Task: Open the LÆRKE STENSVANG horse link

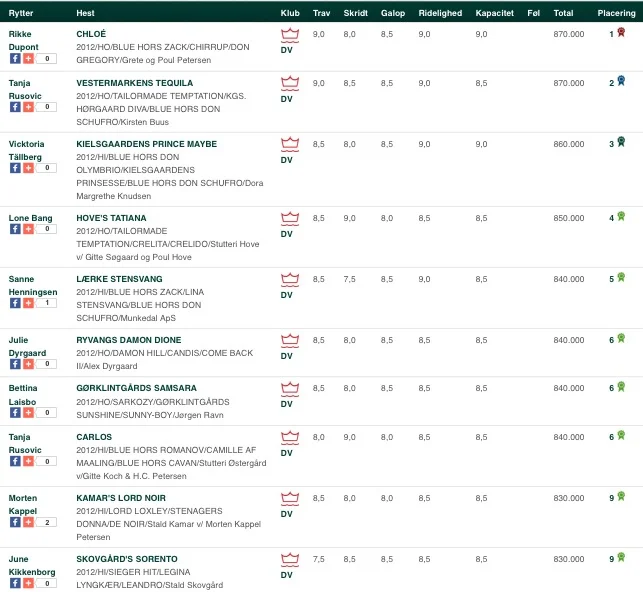Action: pos(119,279)
